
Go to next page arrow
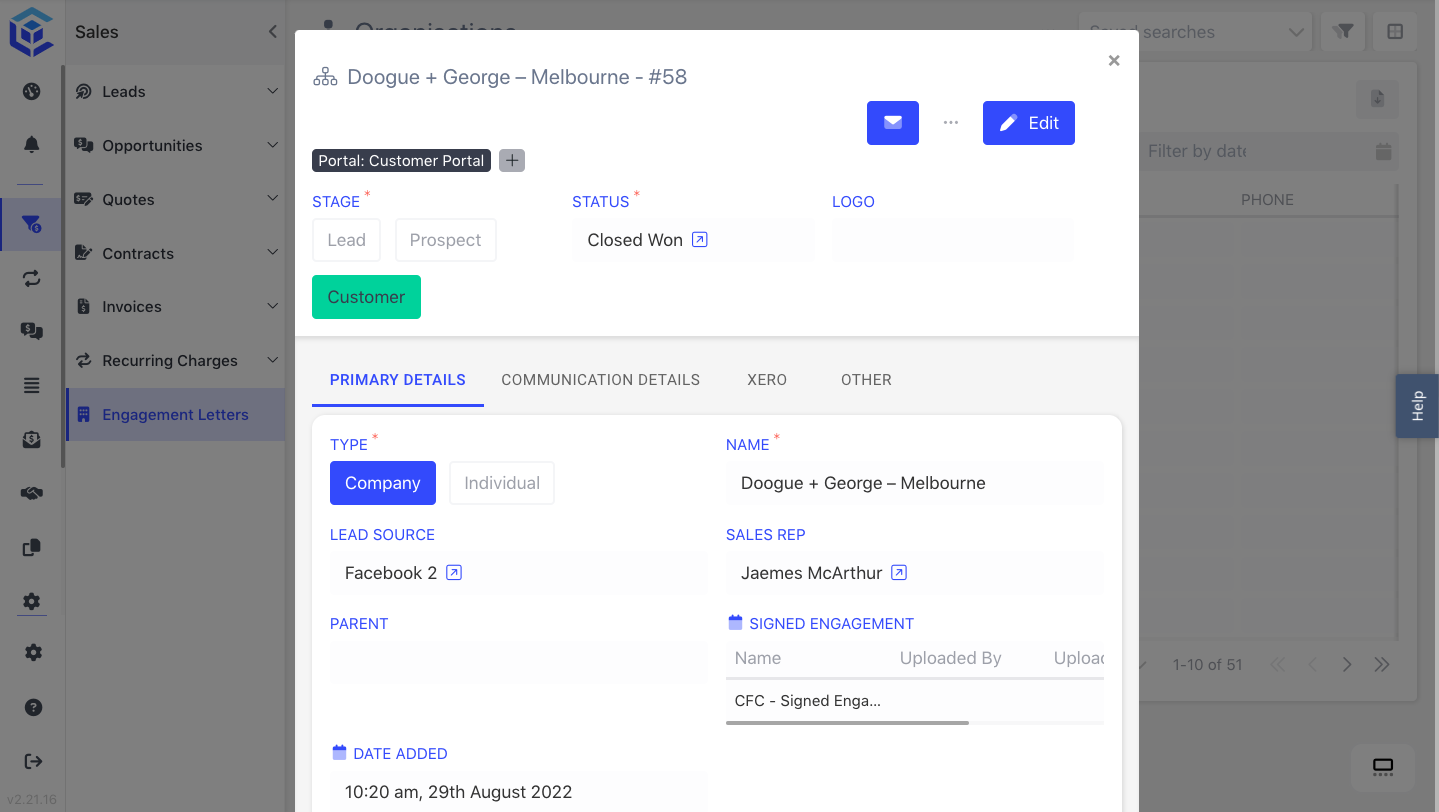tap(1347, 664)
